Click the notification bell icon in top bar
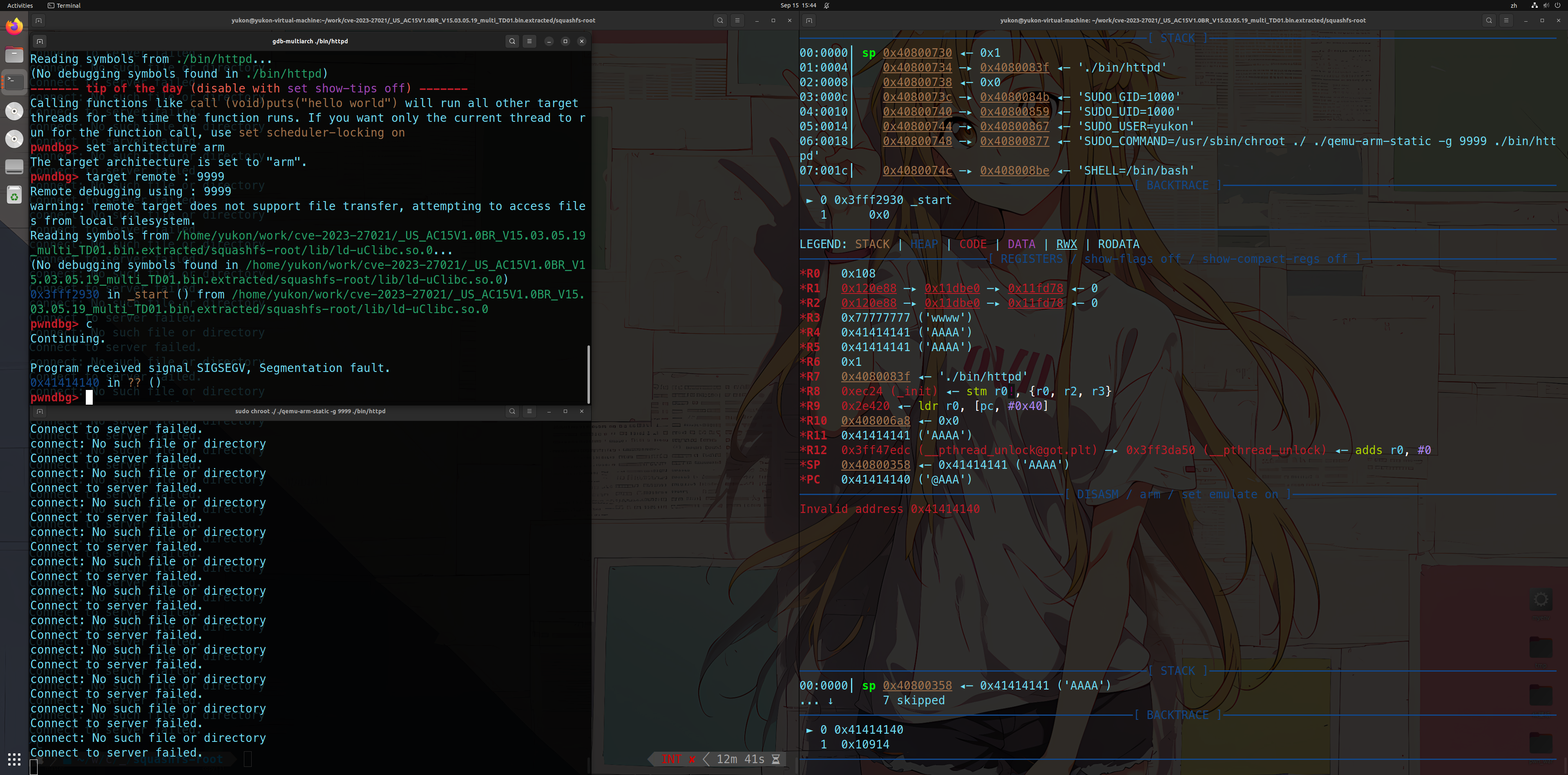This screenshot has width=1568, height=775. [x=826, y=5]
